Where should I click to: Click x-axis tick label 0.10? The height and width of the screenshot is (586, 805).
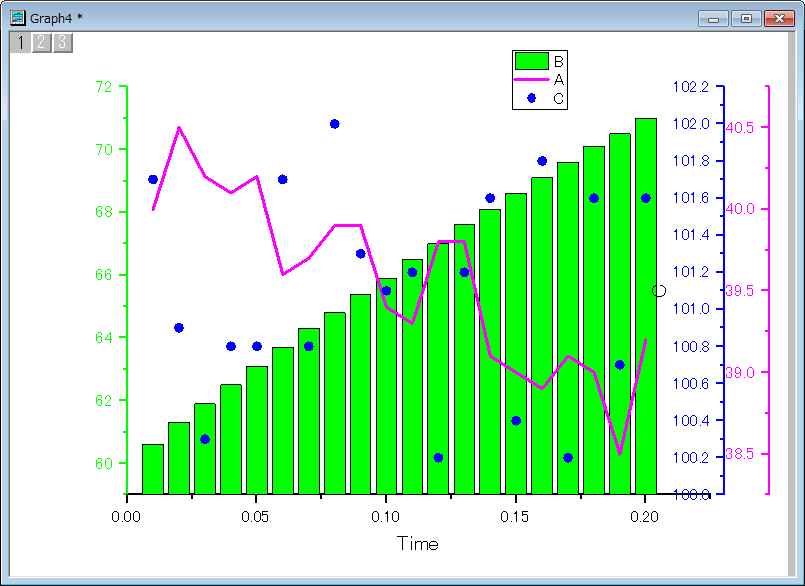click(x=385, y=517)
